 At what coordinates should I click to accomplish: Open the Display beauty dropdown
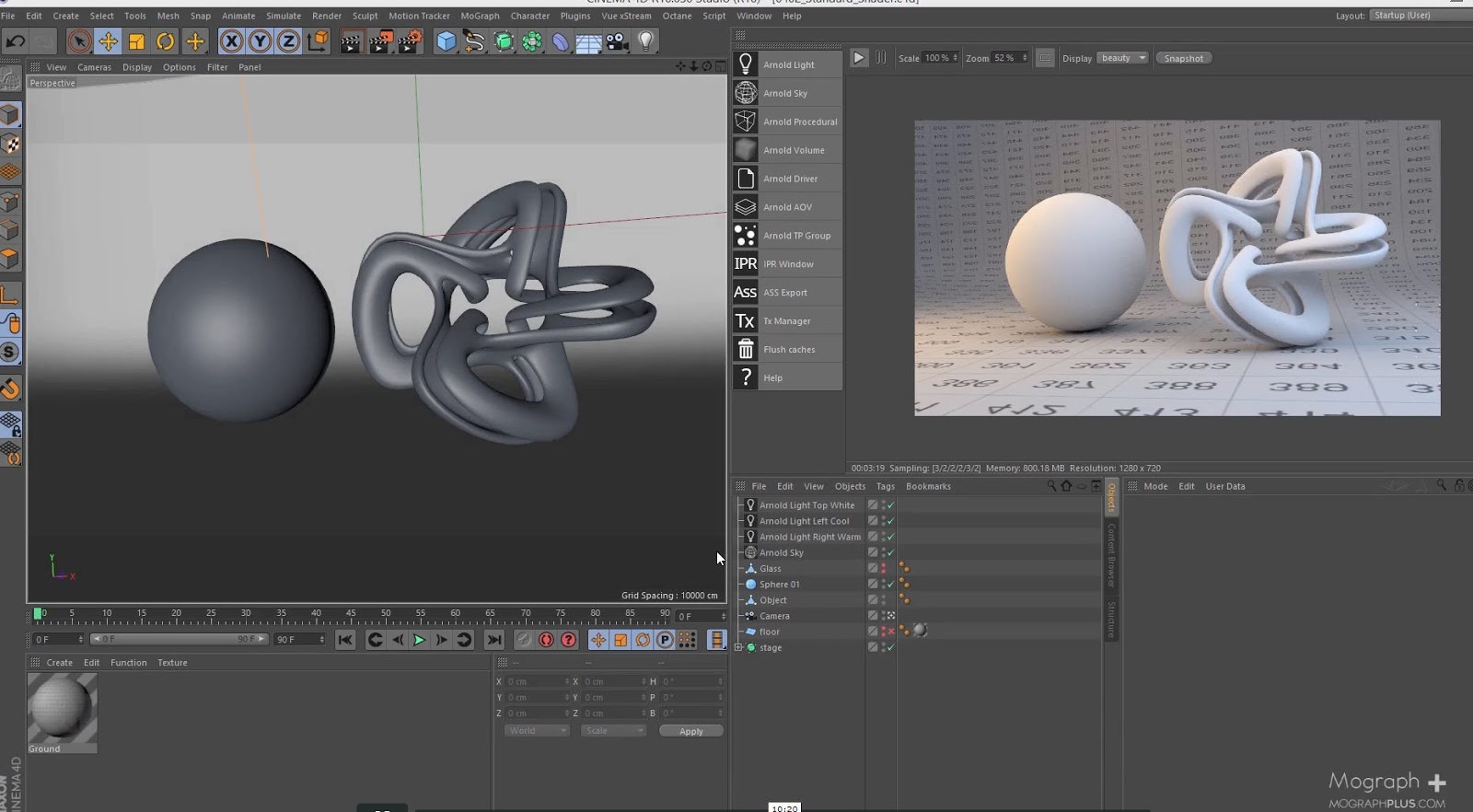(x=1123, y=58)
